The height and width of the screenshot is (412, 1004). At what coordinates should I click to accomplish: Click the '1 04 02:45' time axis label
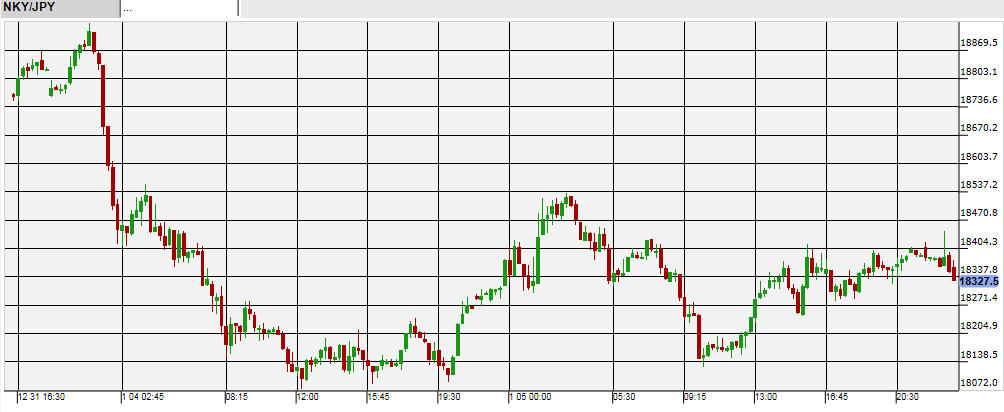pyautogui.click(x=142, y=397)
